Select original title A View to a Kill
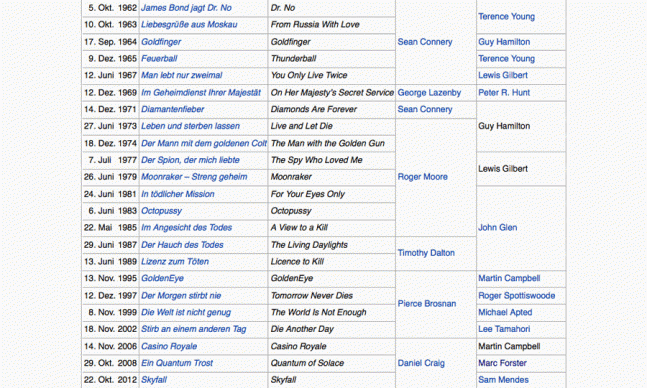647x388 pixels. 299,228
